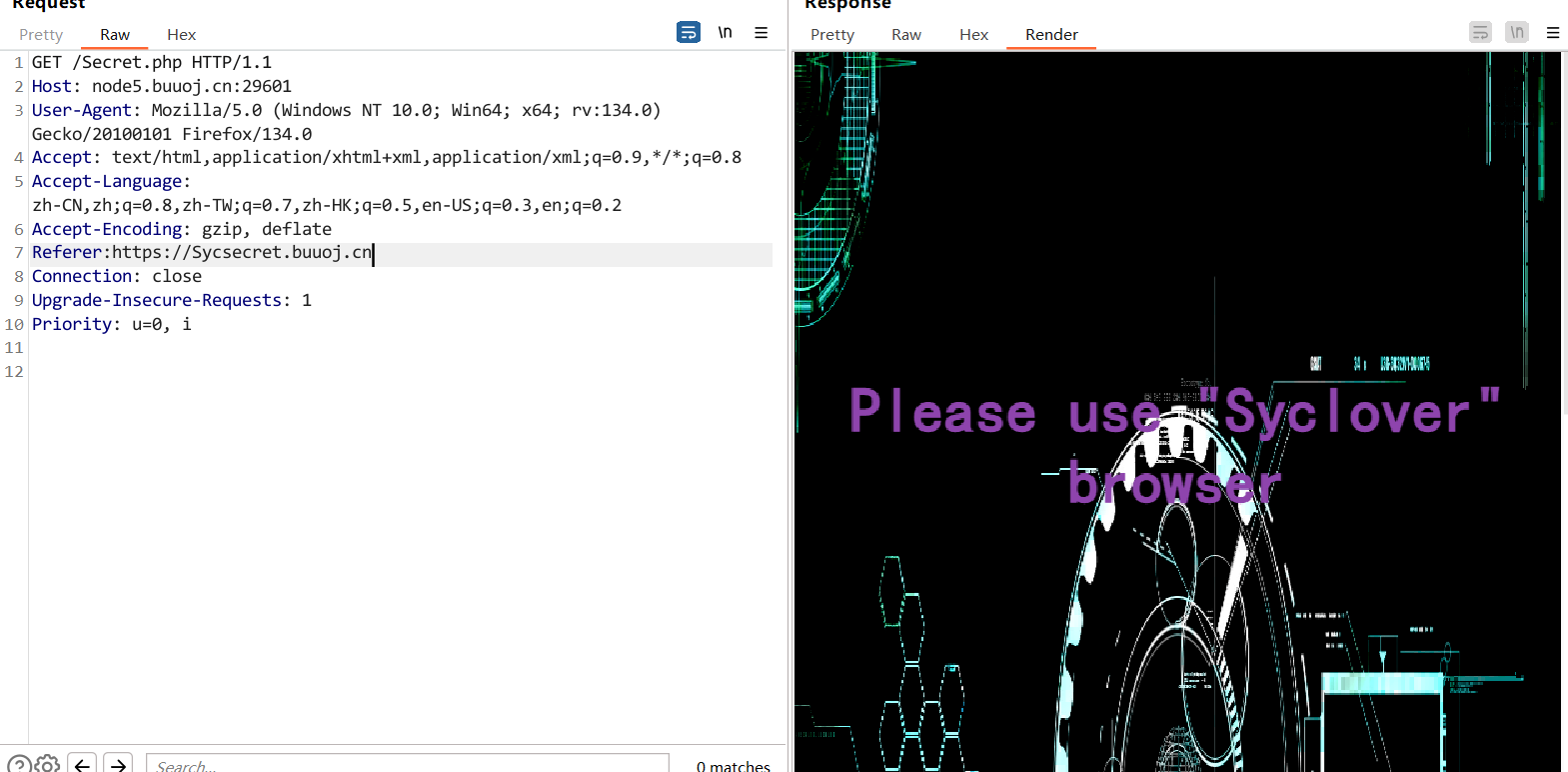The width and height of the screenshot is (1568, 772).
Task: Select the Raw tab in Response panel
Action: (906, 35)
